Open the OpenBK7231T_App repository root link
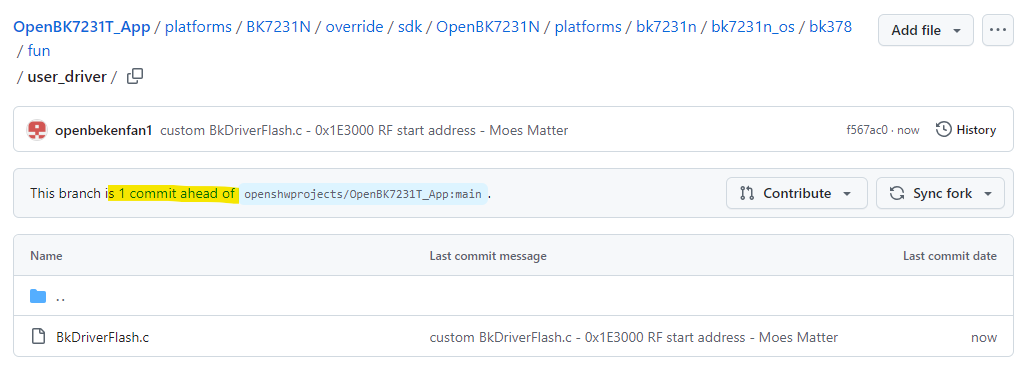The height and width of the screenshot is (383, 1028). pos(82,27)
